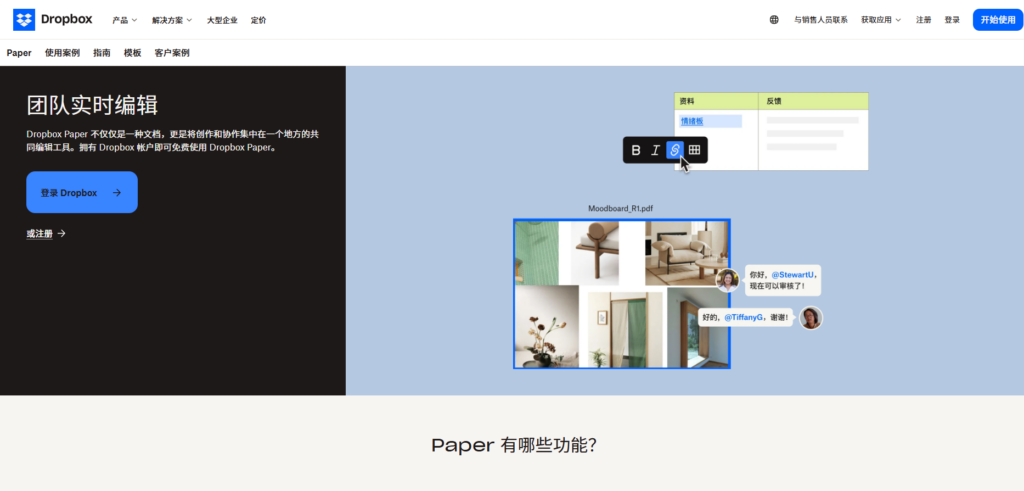1024x491 pixels.
Task: Click the Dropbox logo icon
Action: point(24,20)
